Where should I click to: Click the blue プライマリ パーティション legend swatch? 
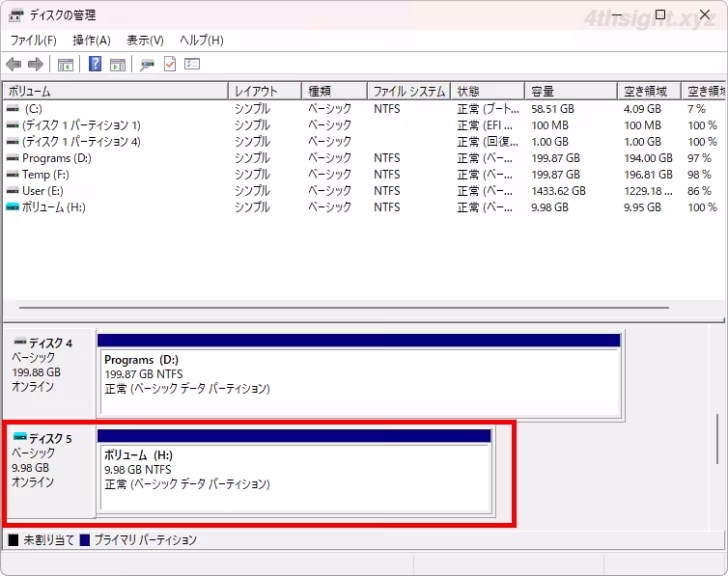[84, 540]
